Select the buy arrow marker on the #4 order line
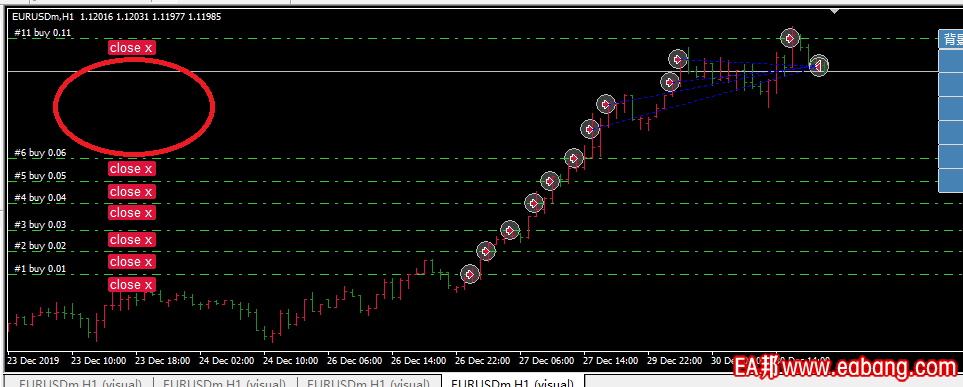The image size is (963, 387). pyautogui.click(x=534, y=202)
